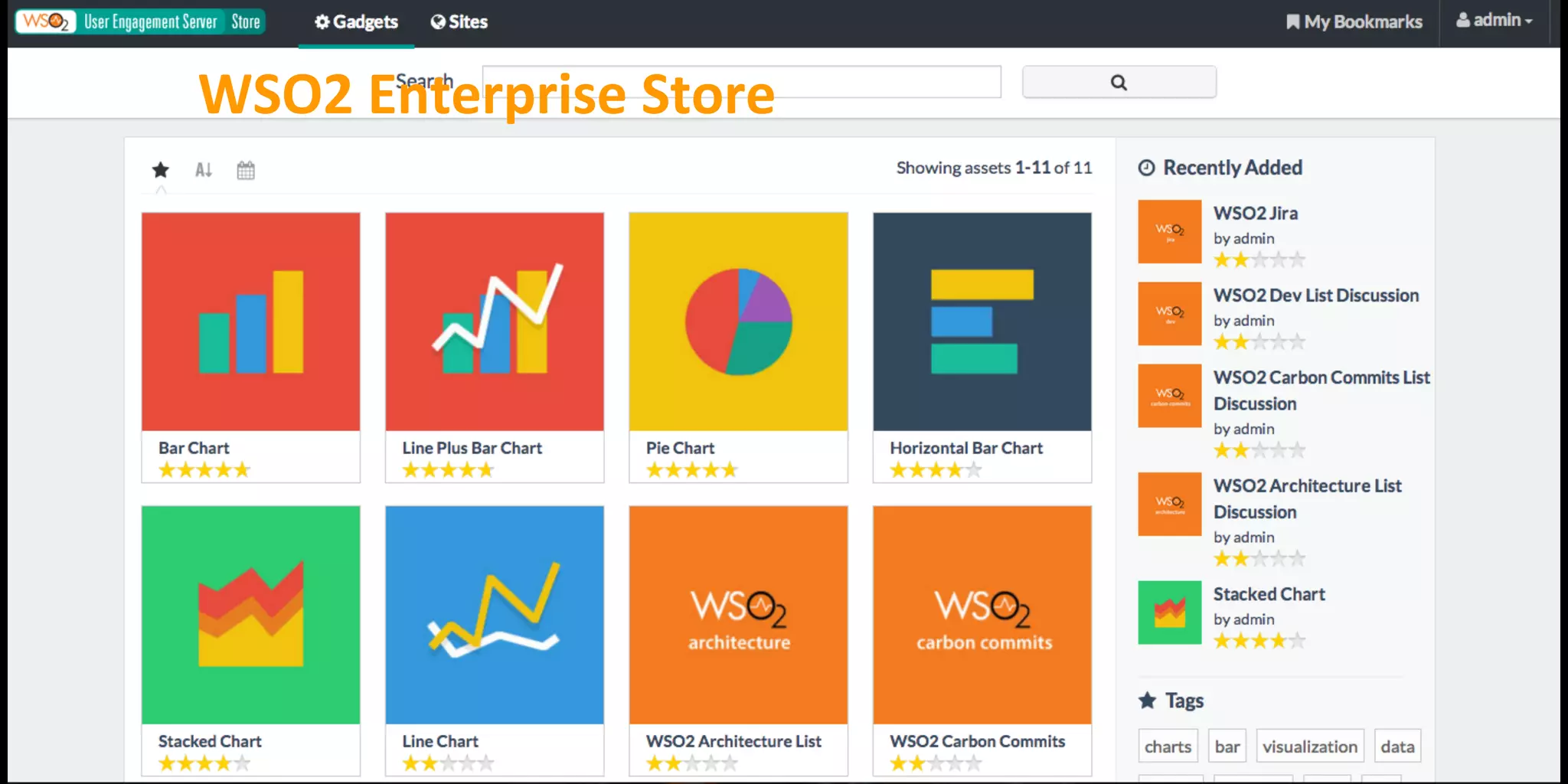The image size is (1568, 784).
Task: Click the Horizontal Bar Chart star rating
Action: point(936,470)
